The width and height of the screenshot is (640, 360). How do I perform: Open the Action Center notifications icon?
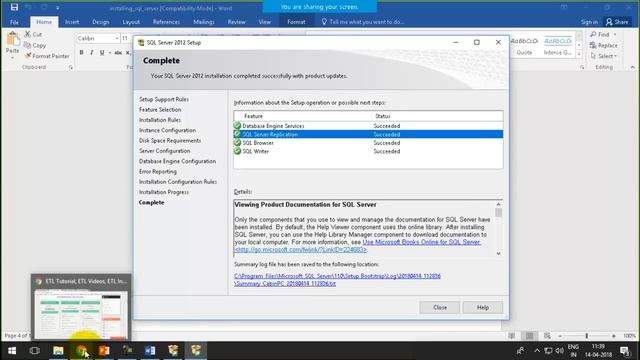click(x=624, y=351)
